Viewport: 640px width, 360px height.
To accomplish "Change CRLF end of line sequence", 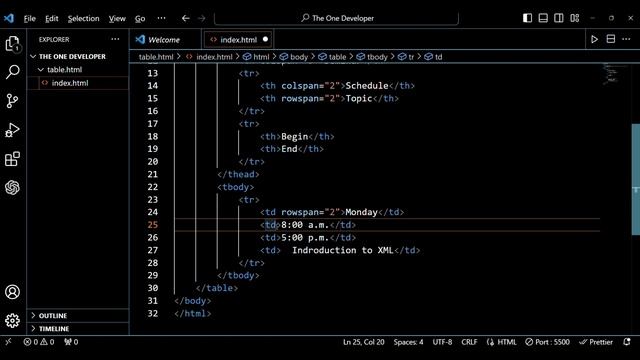I will (469, 342).
